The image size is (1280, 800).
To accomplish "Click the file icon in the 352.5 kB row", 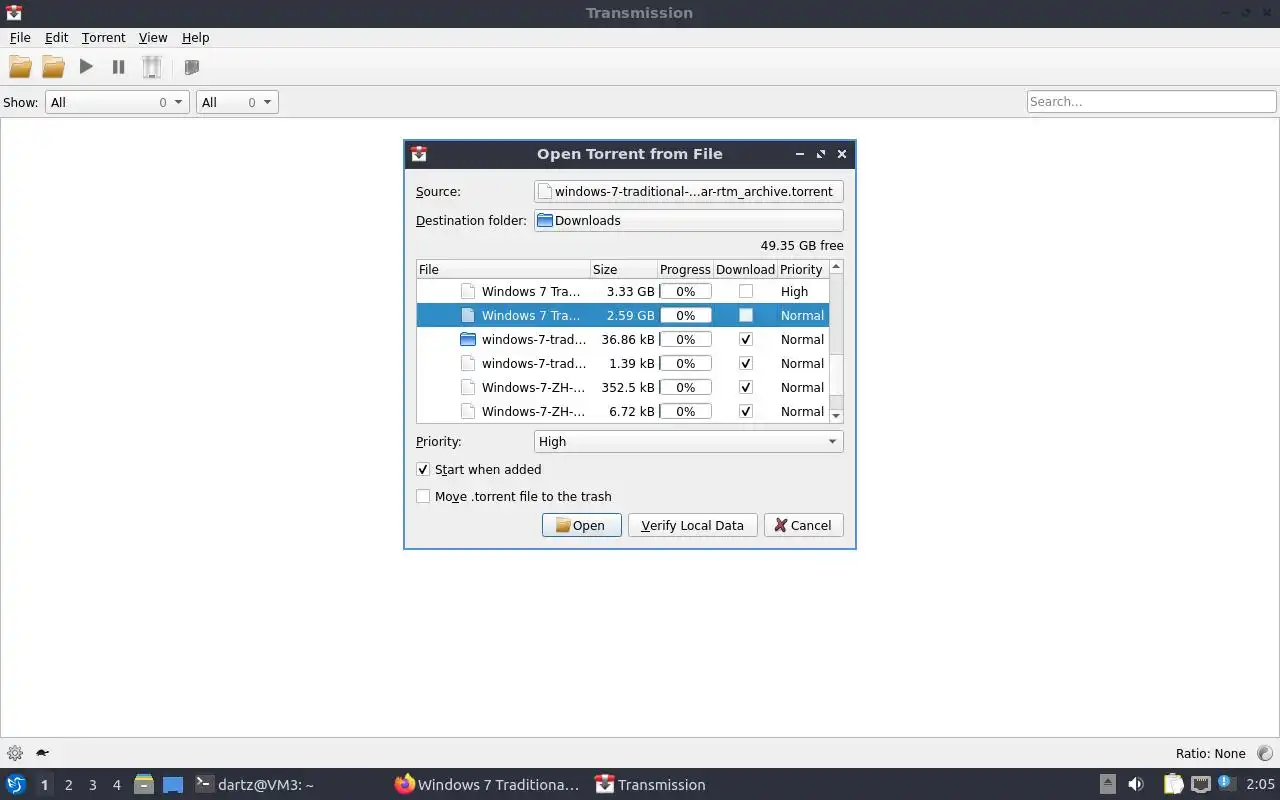I will (467, 387).
